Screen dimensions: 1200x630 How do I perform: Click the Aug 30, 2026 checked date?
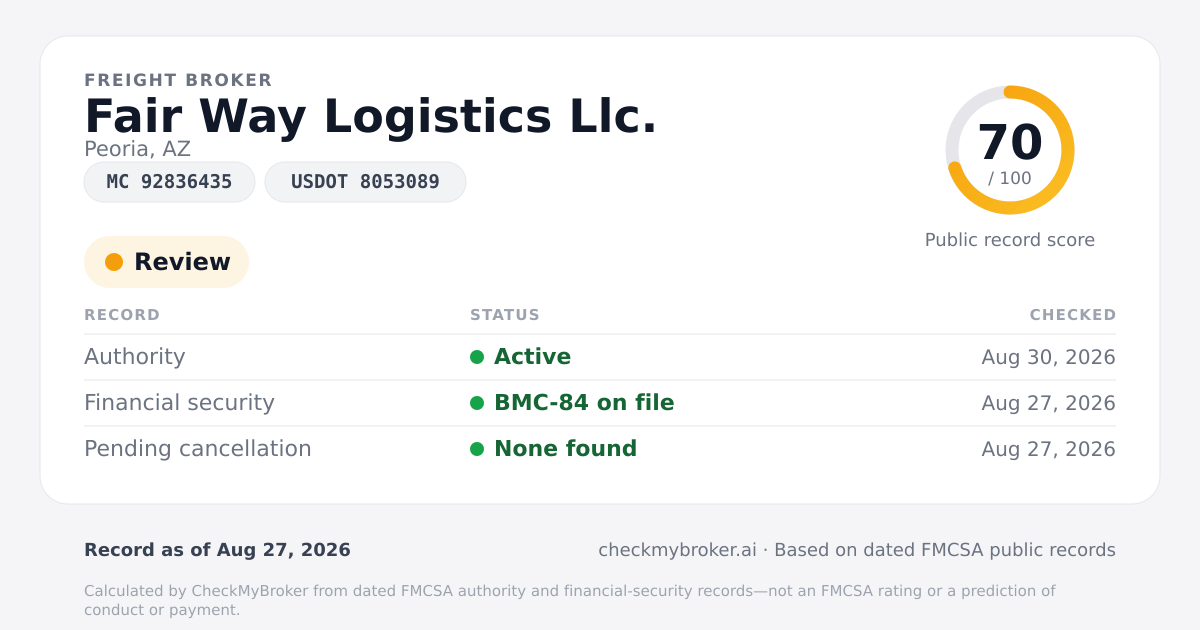coord(1049,357)
